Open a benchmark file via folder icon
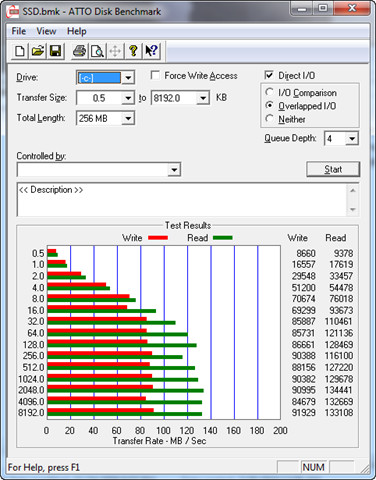 click(37, 51)
